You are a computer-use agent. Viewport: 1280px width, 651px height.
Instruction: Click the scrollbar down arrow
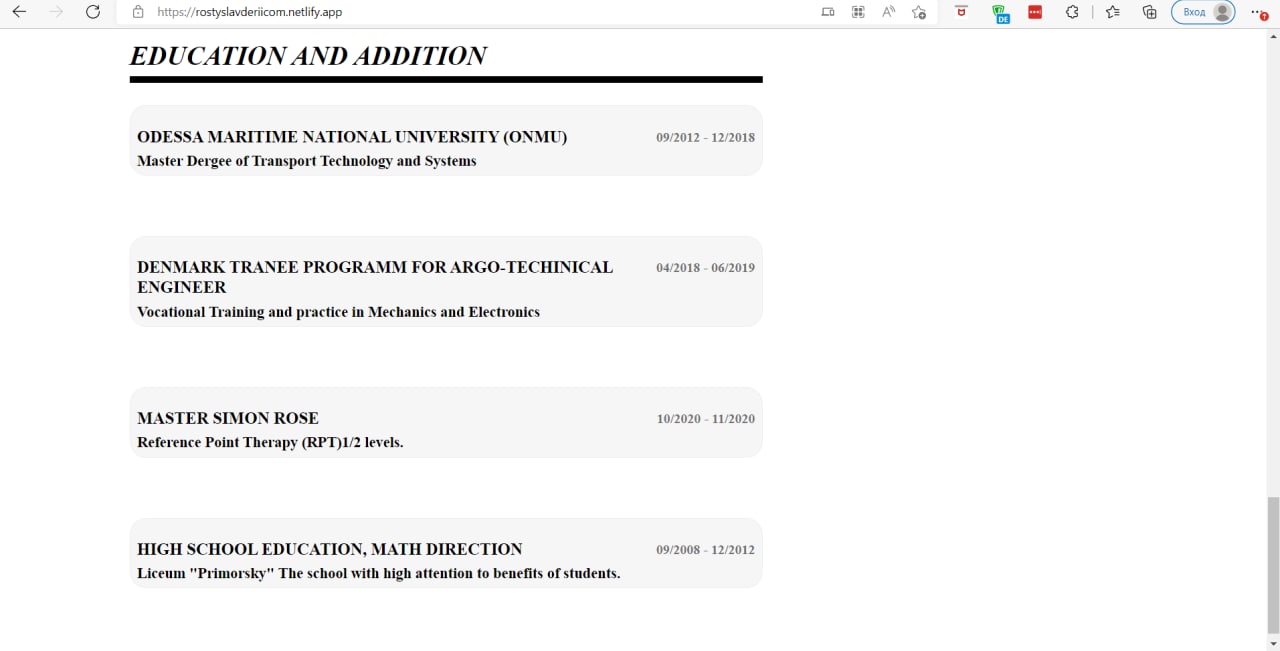[1273, 643]
